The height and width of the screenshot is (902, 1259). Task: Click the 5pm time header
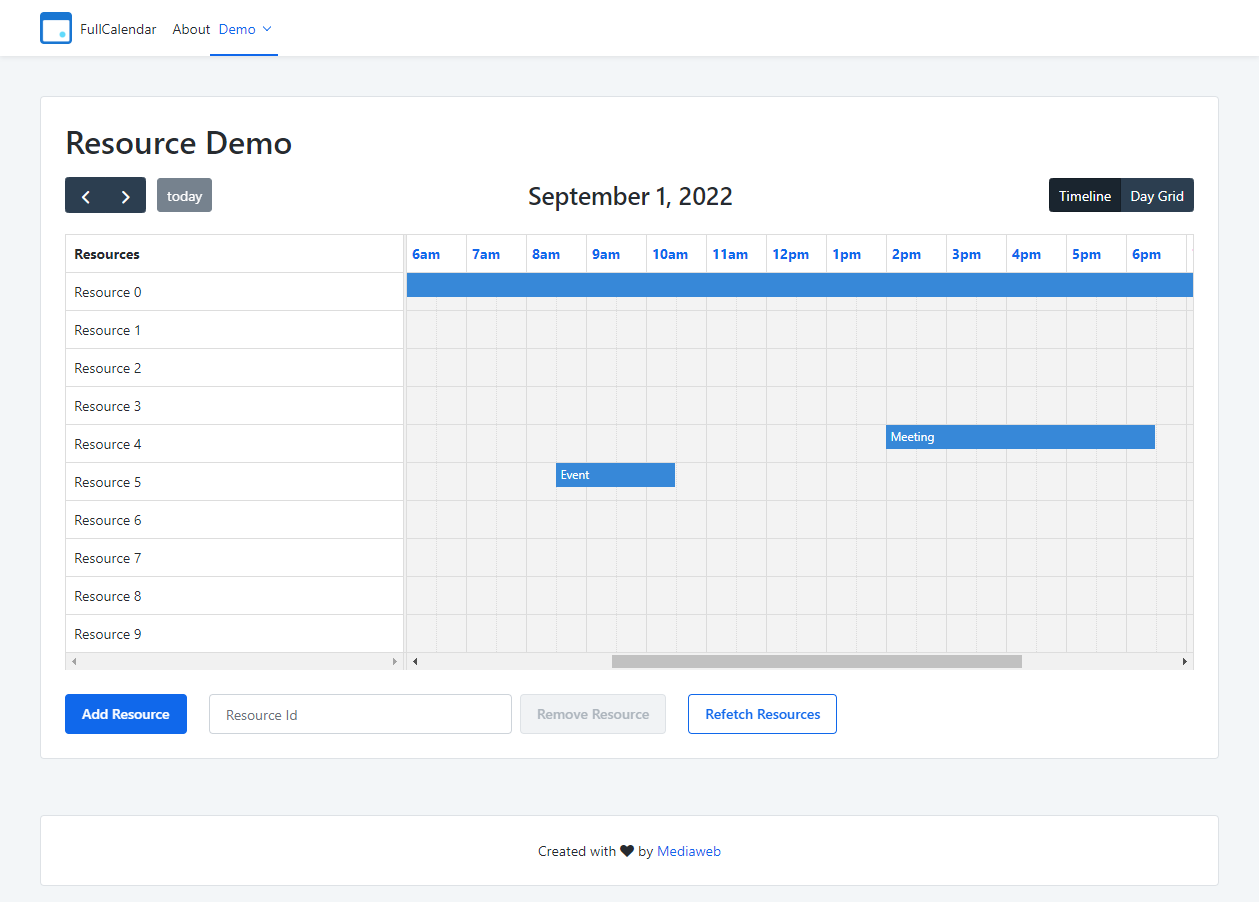coord(1086,254)
